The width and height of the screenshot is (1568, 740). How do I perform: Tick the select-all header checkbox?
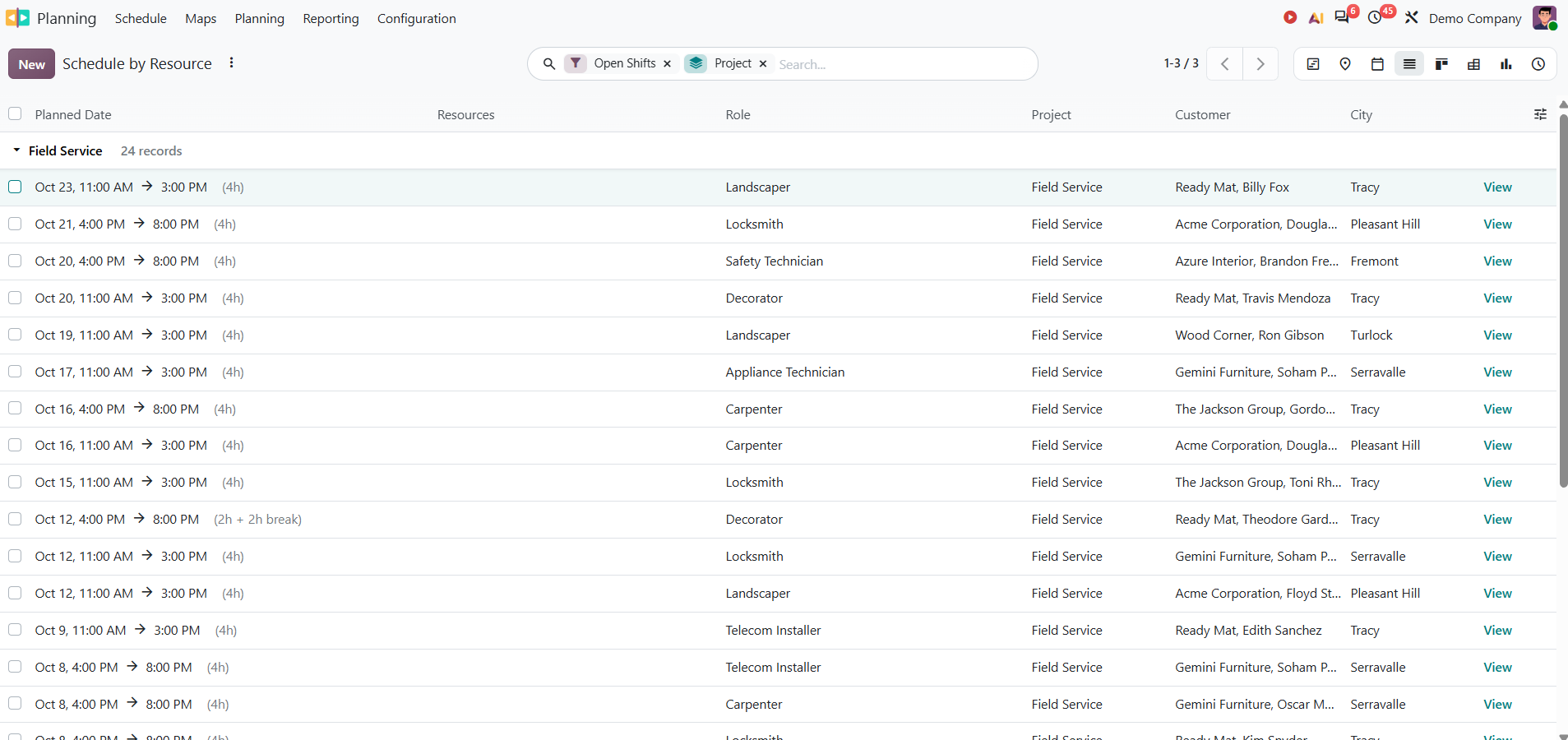[x=15, y=113]
